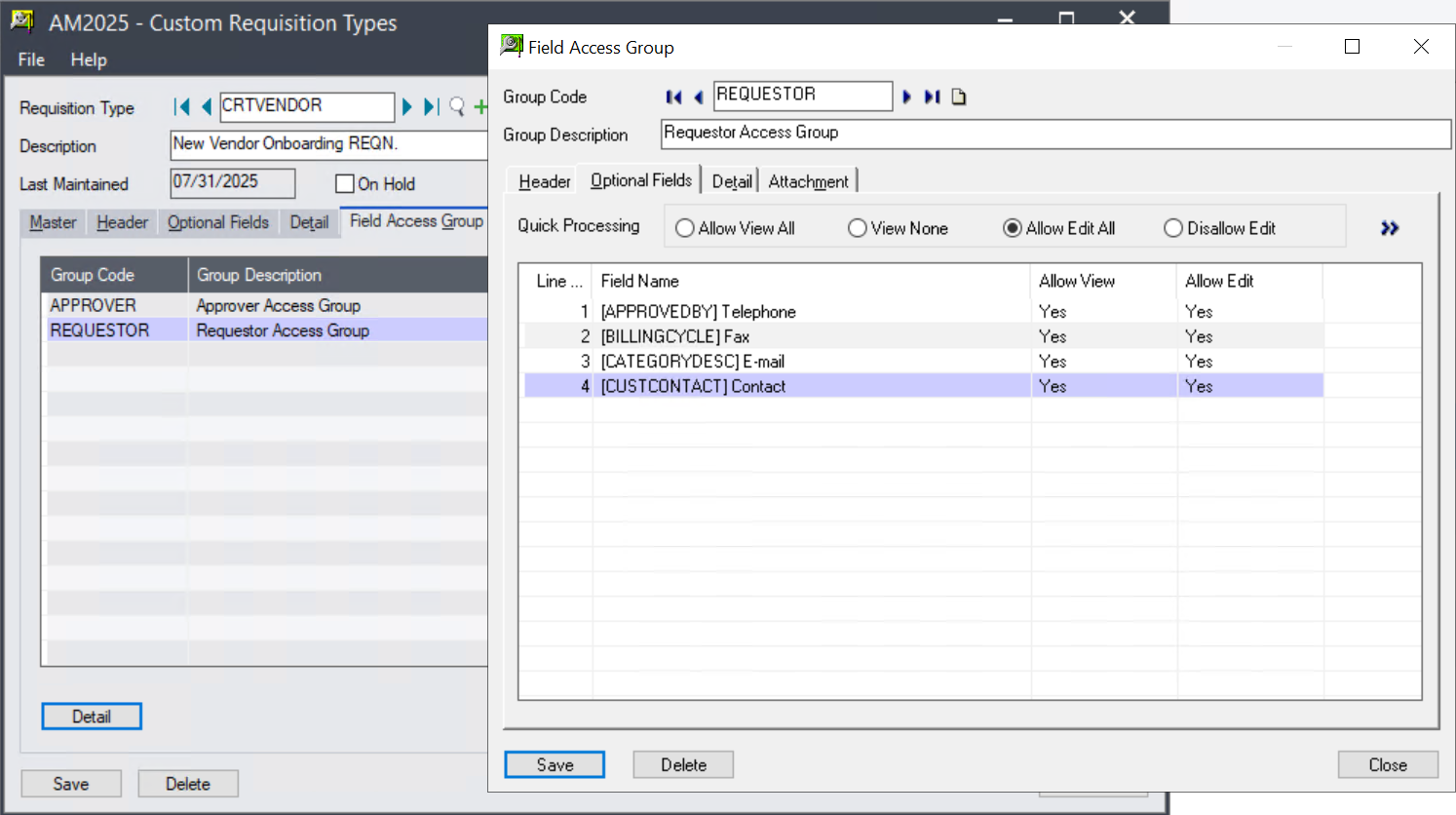The image size is (1456, 815).
Task: Click Requestor Access Group description cell in grid
Action: (x=337, y=330)
